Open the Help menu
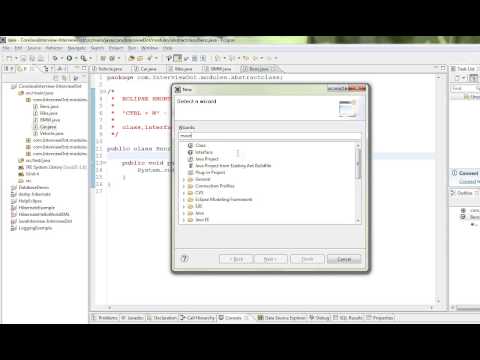 (167, 48)
